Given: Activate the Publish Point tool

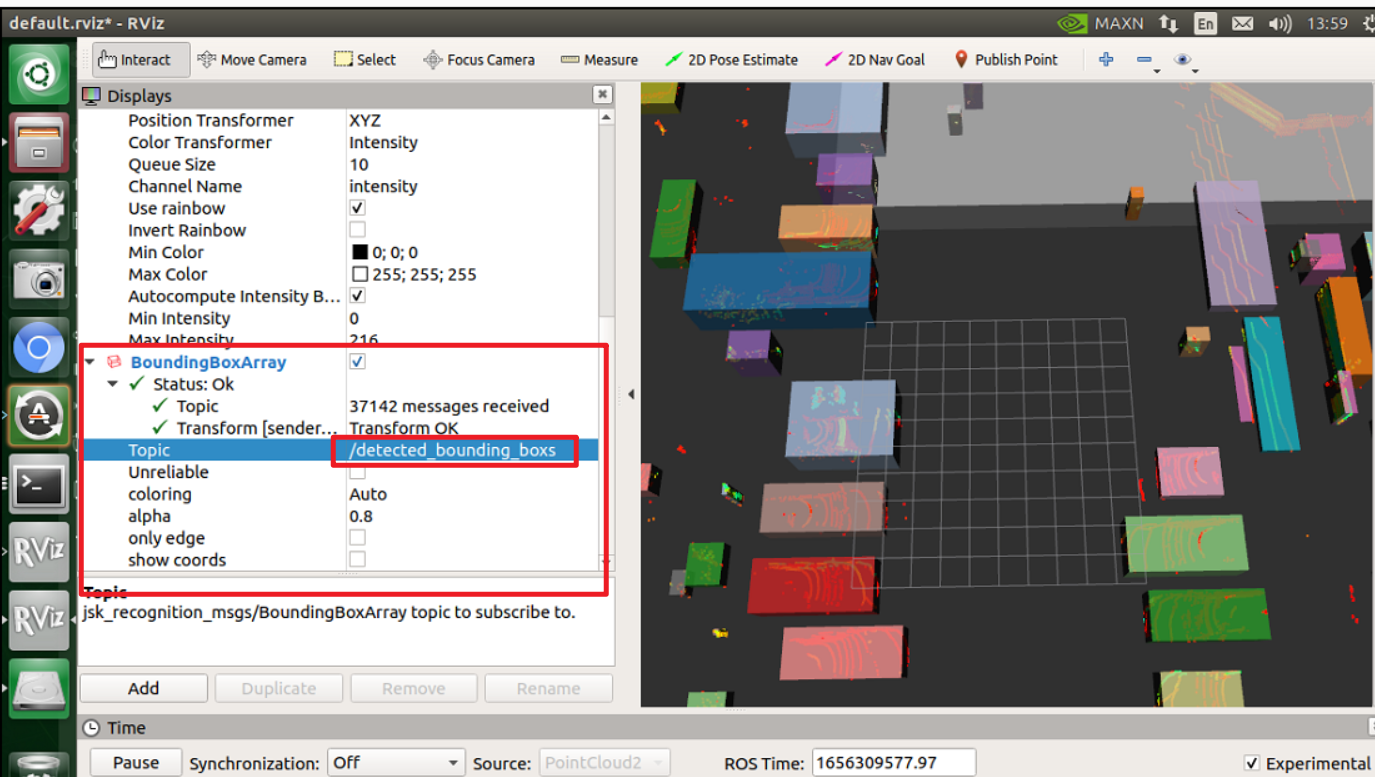Looking at the screenshot, I should pyautogui.click(x=1005, y=59).
